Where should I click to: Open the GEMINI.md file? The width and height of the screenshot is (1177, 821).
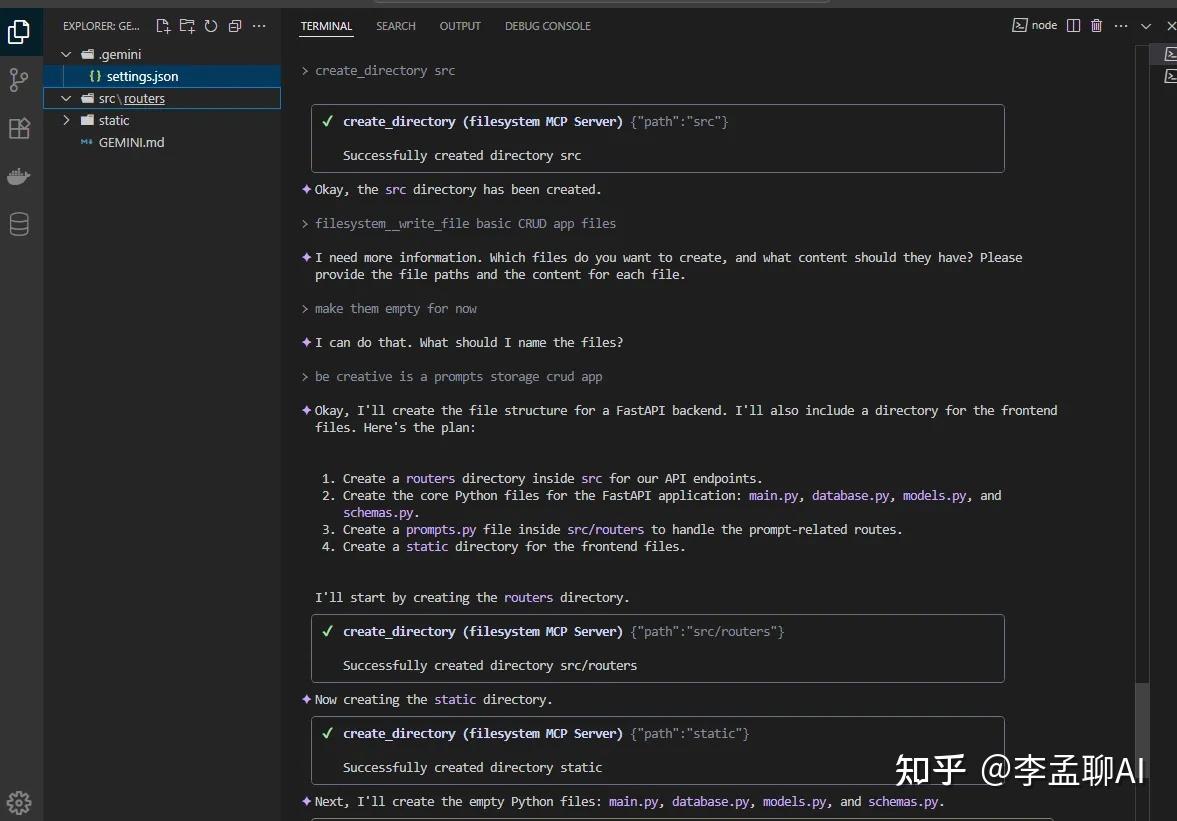(131, 142)
